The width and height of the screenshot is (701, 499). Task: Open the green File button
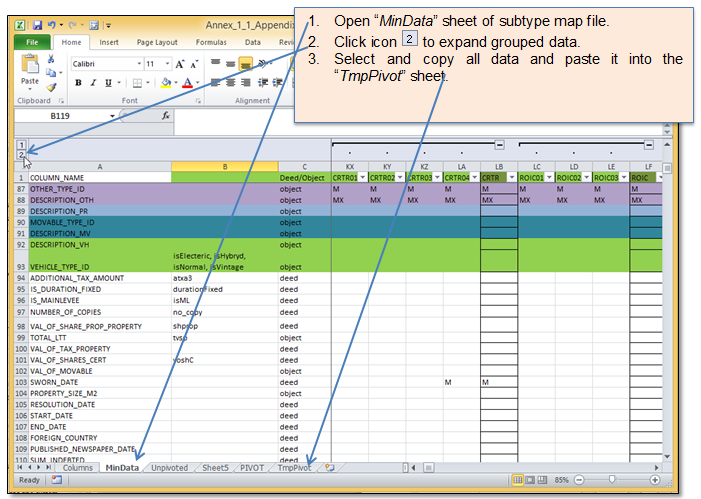pos(32,43)
